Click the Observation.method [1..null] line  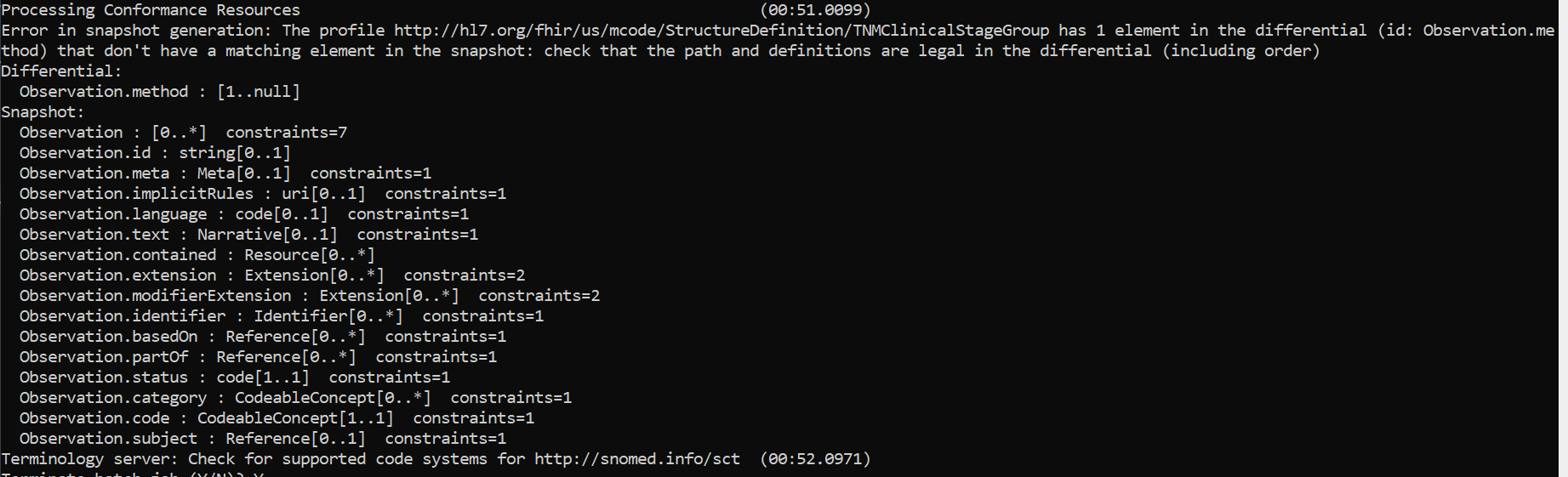[x=160, y=92]
